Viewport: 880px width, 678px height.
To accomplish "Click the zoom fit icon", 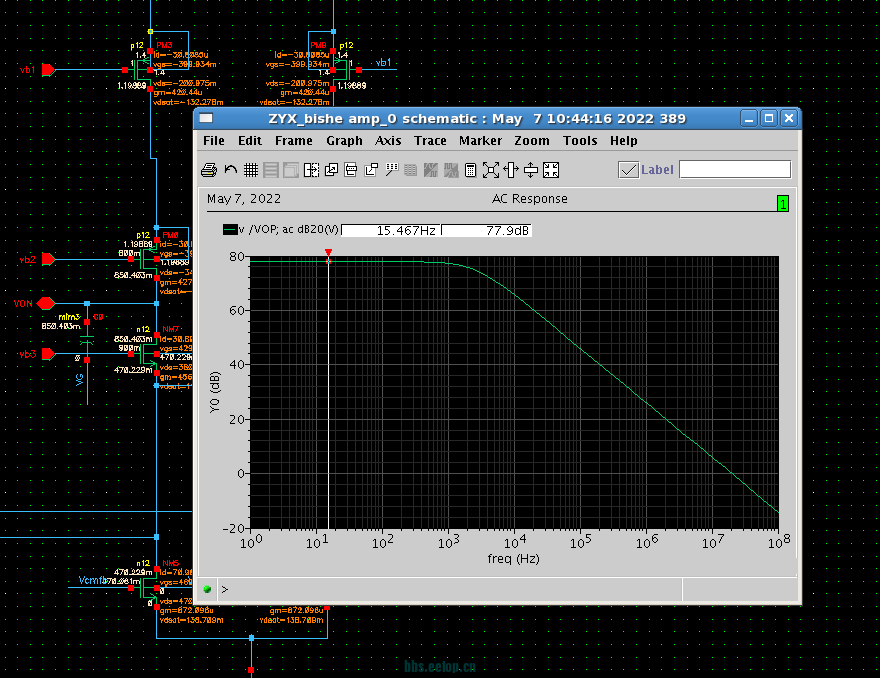I will click(x=491, y=170).
